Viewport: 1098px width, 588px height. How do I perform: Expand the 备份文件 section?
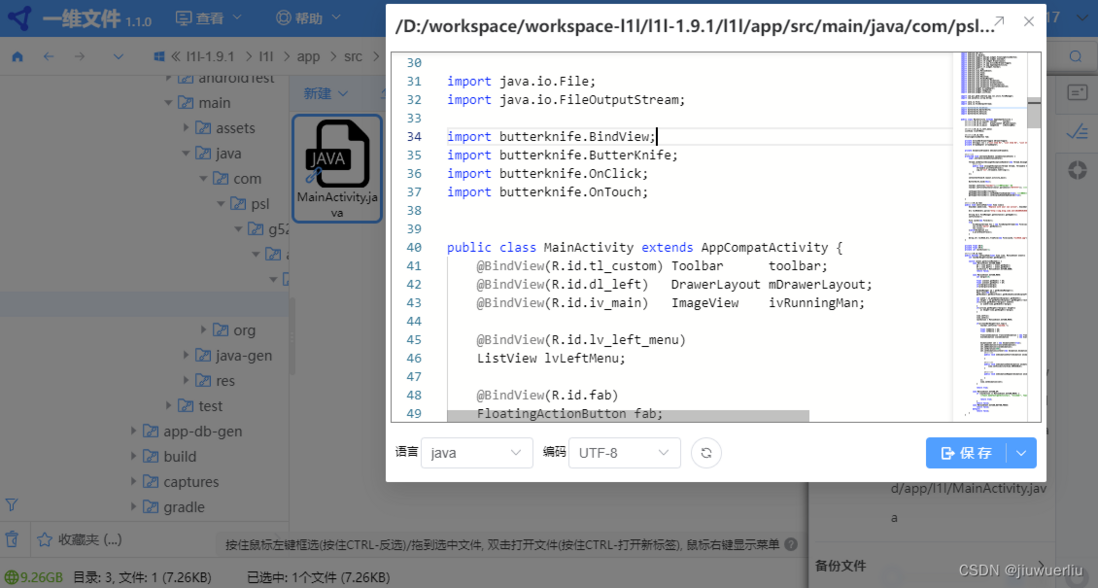coord(1041,566)
